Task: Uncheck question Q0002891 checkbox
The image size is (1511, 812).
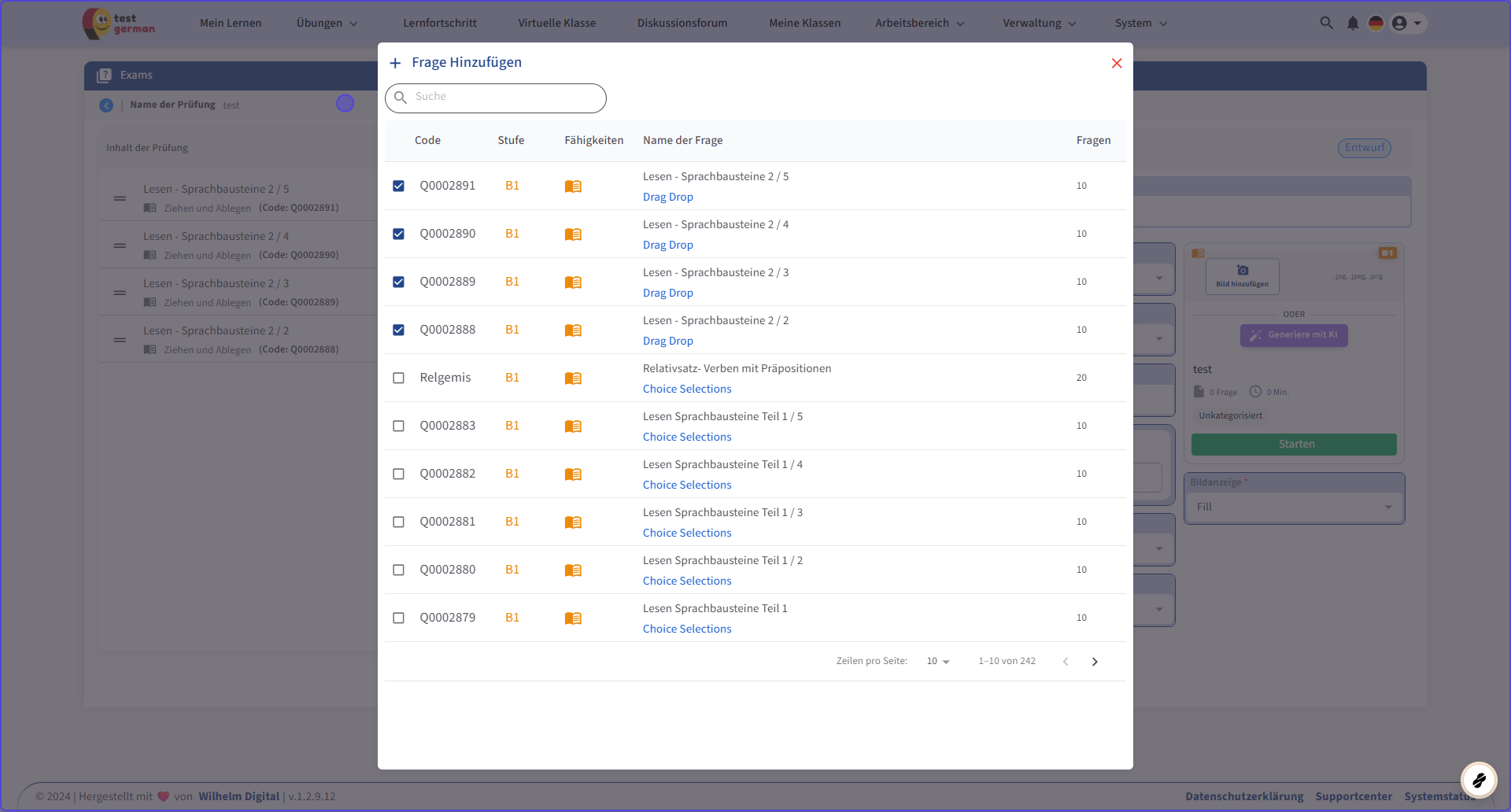Action: click(398, 186)
